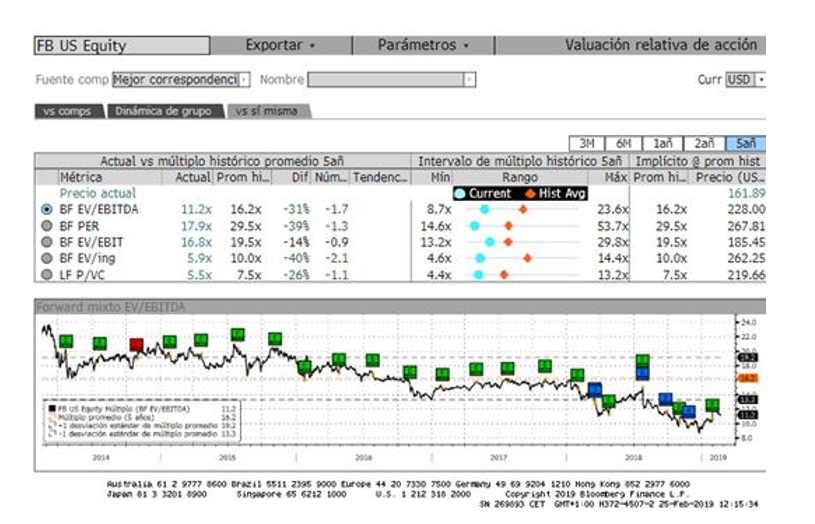Select the BF EV/EBIT radio button
Image resolution: width=815 pixels, height=524 pixels.
coord(47,242)
